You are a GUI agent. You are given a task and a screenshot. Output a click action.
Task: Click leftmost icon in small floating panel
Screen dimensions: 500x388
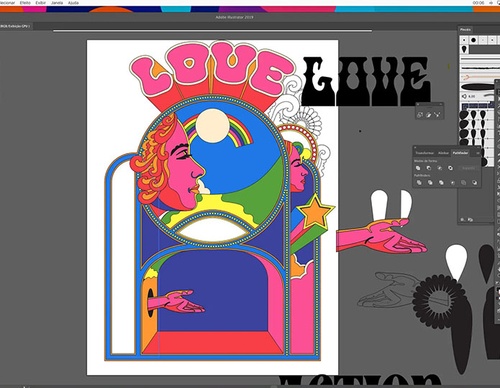[x=420, y=115]
